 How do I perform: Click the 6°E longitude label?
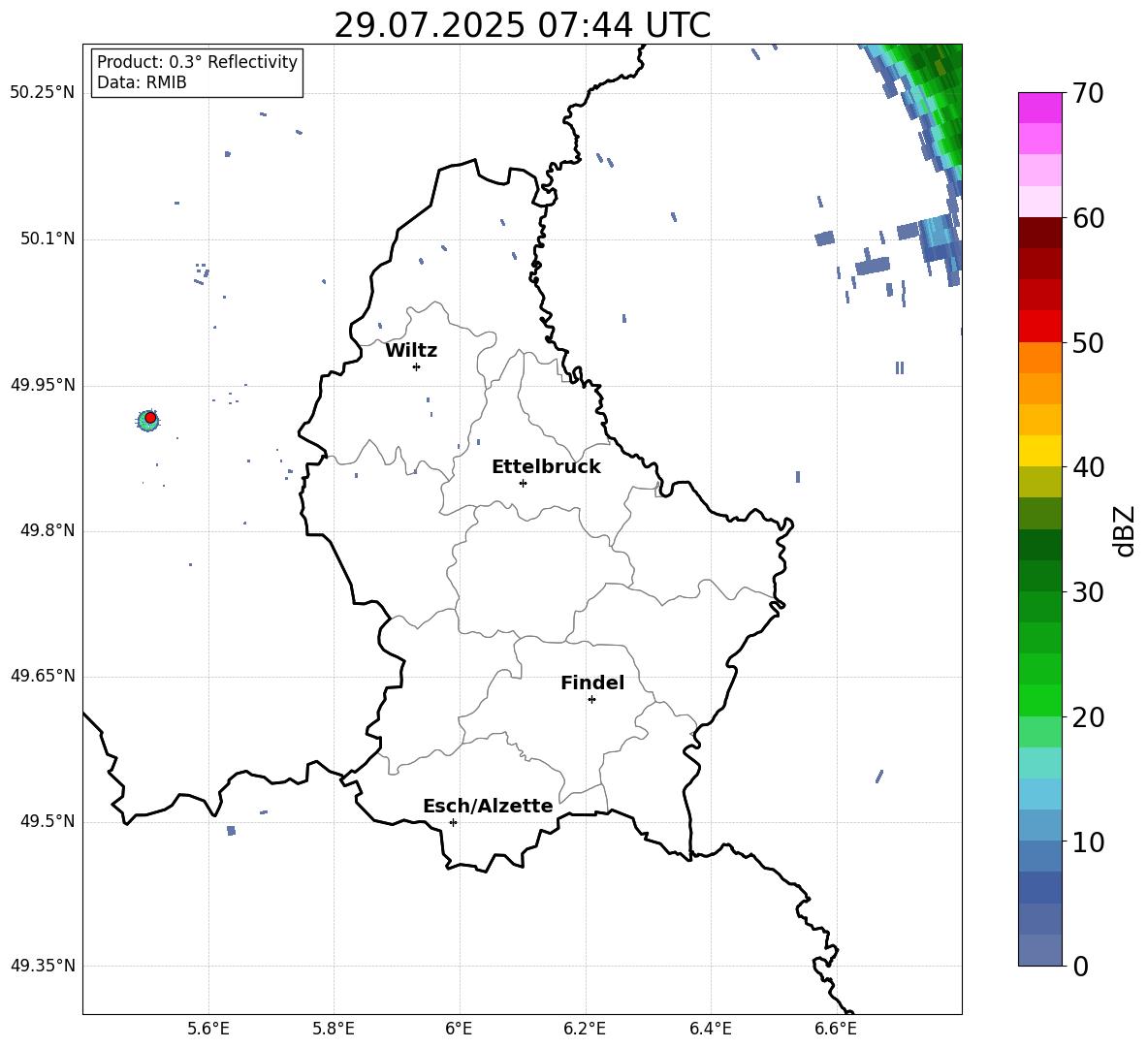pos(459,1029)
